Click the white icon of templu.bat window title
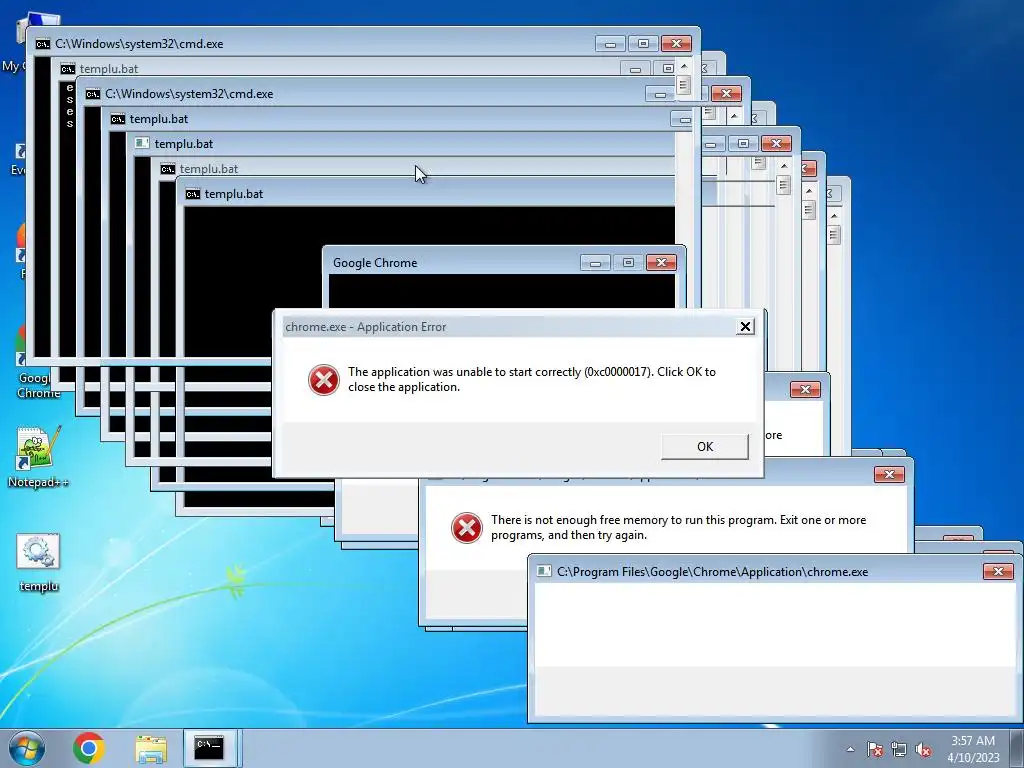Image resolution: width=1024 pixels, height=768 pixels. click(x=142, y=144)
